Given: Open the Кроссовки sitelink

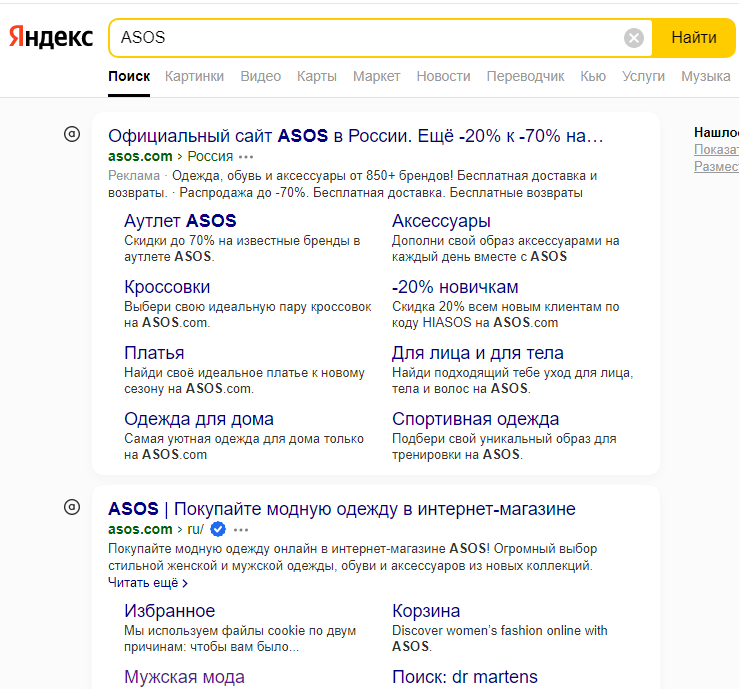Looking at the screenshot, I should coord(167,287).
